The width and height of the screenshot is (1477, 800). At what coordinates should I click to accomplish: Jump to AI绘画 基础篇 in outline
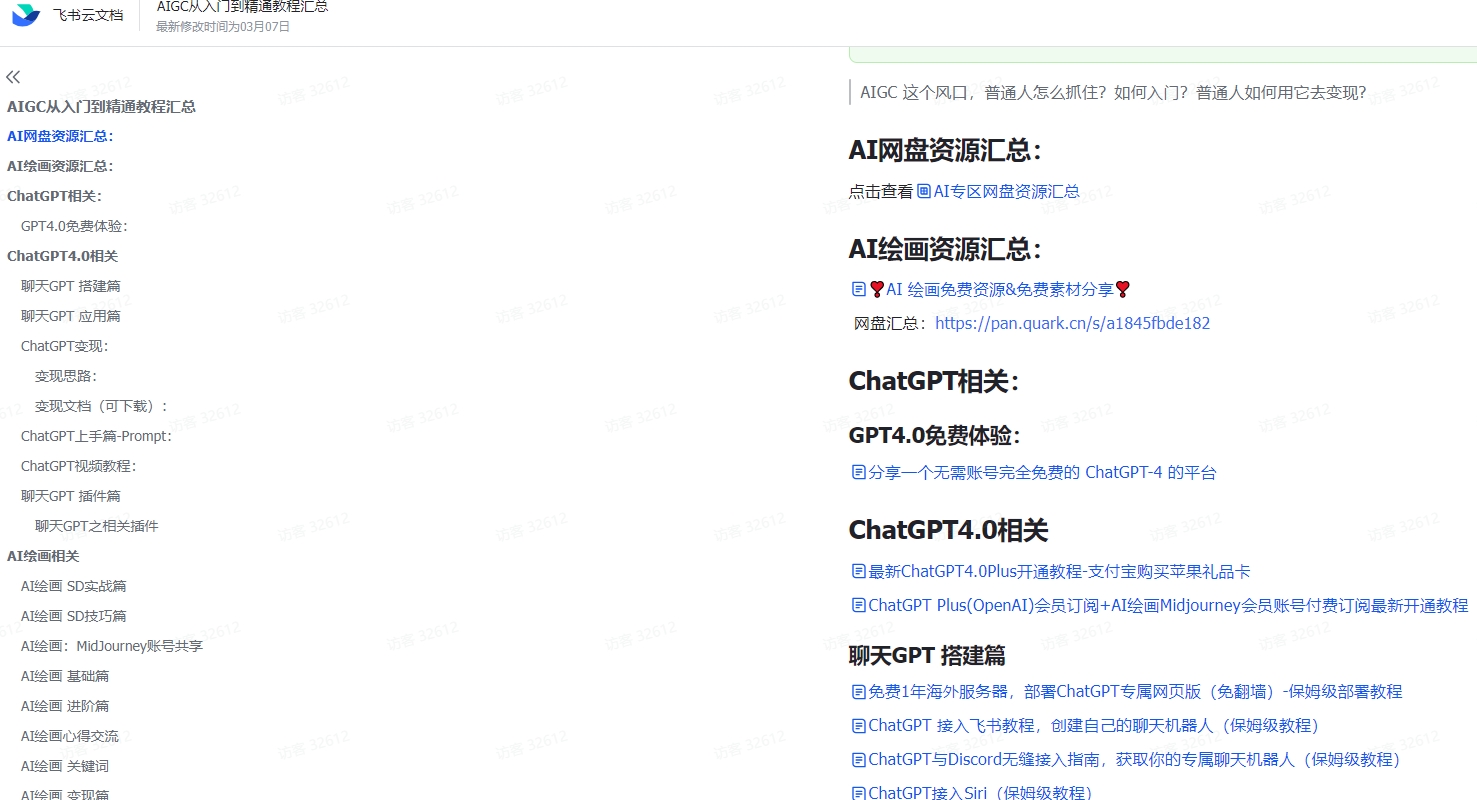[x=65, y=676]
